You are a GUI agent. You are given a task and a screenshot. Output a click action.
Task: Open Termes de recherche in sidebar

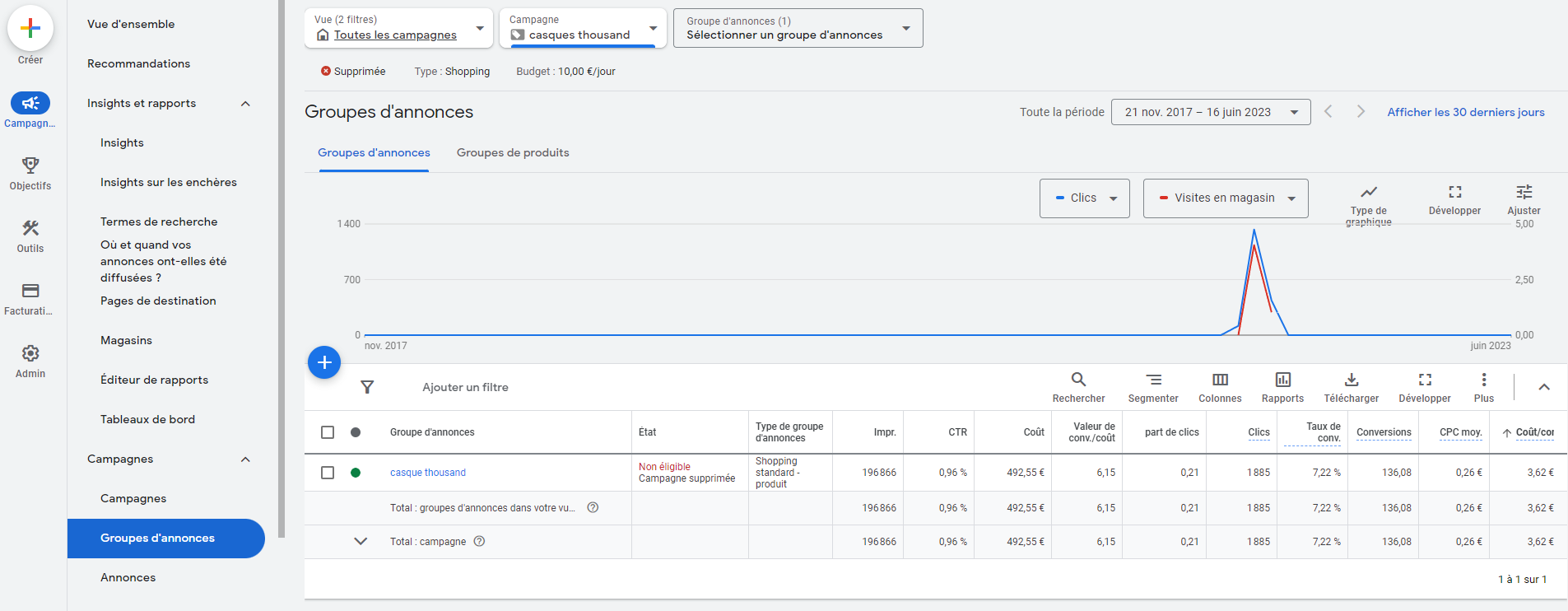(x=159, y=222)
